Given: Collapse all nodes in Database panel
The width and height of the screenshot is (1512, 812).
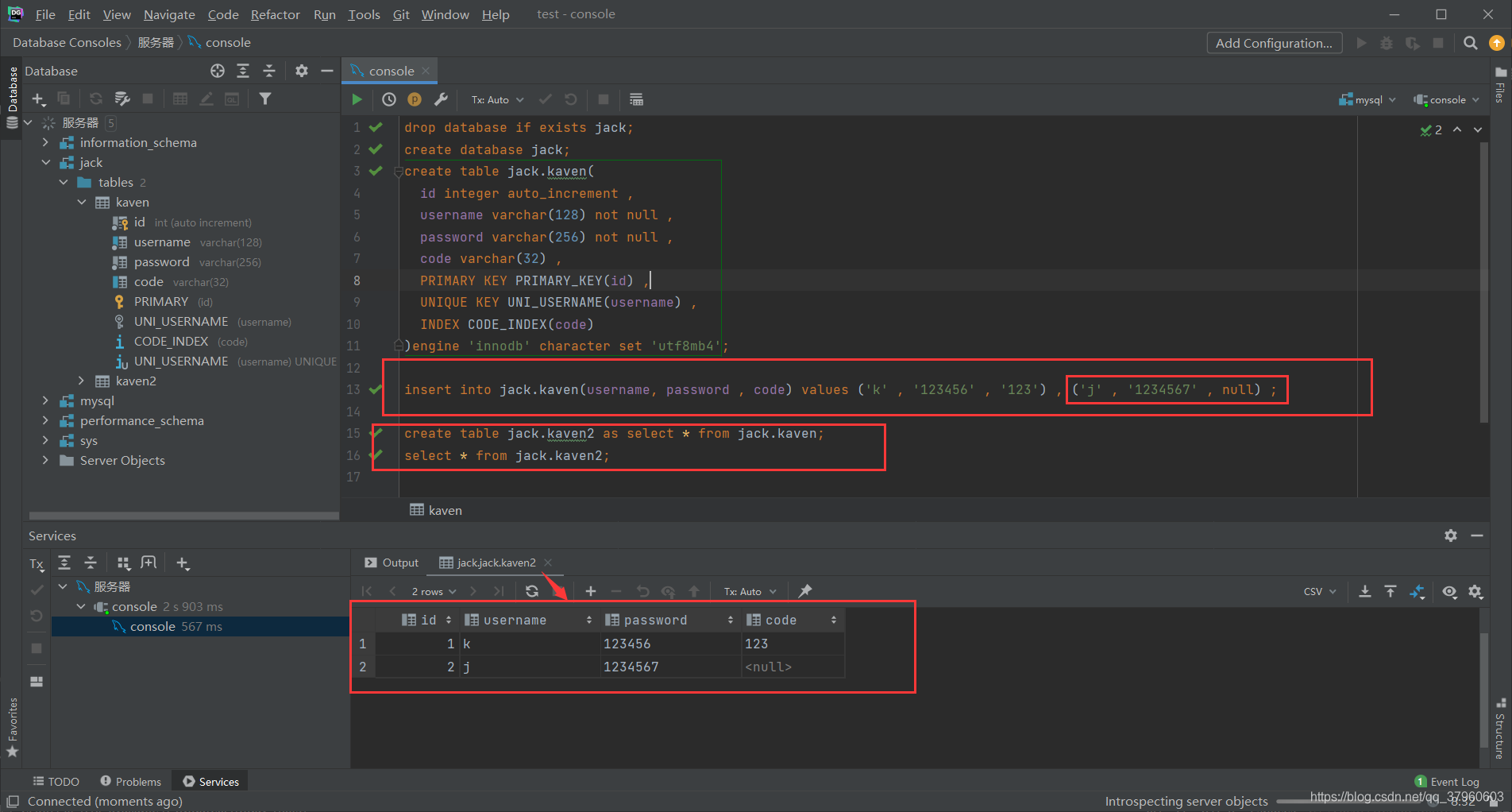Looking at the screenshot, I should [269, 71].
